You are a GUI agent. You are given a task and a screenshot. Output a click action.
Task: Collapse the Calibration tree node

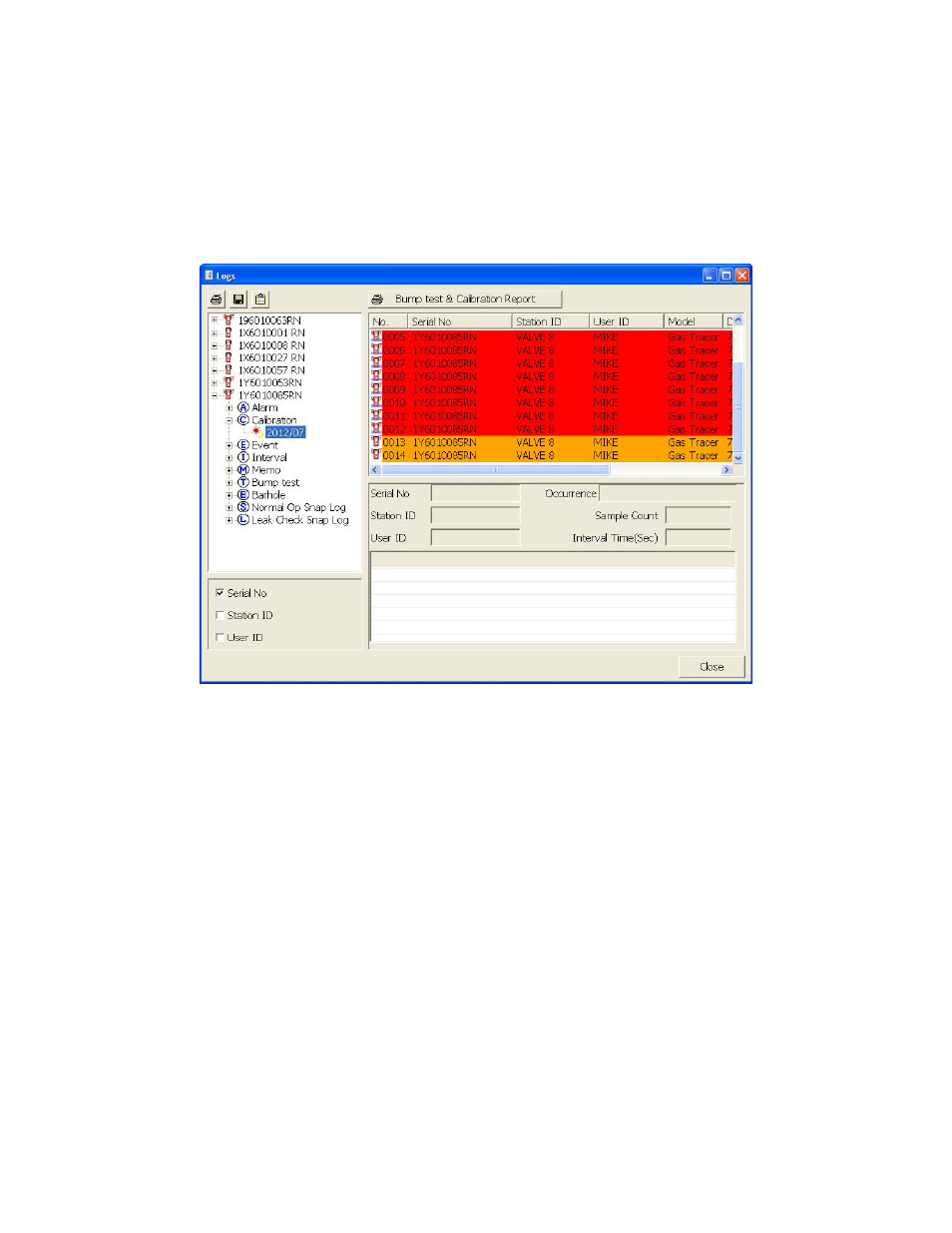pos(230,420)
